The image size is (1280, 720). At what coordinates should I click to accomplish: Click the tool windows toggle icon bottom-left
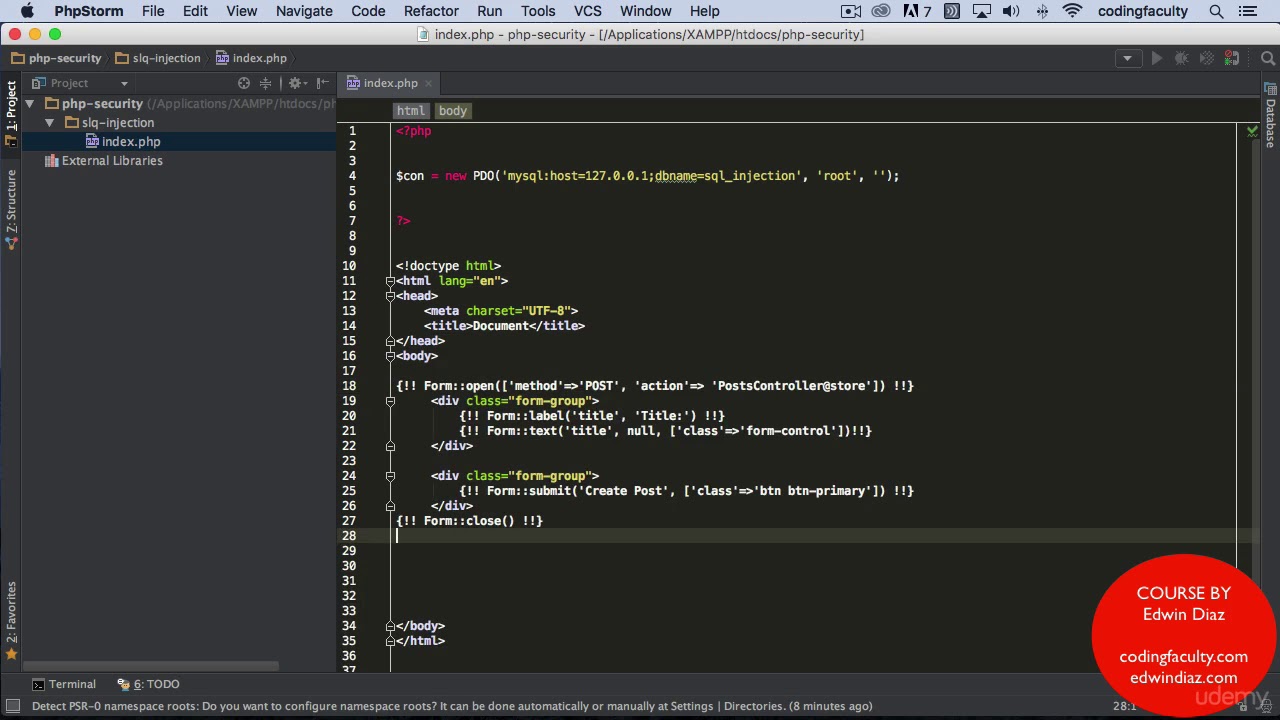[12, 706]
